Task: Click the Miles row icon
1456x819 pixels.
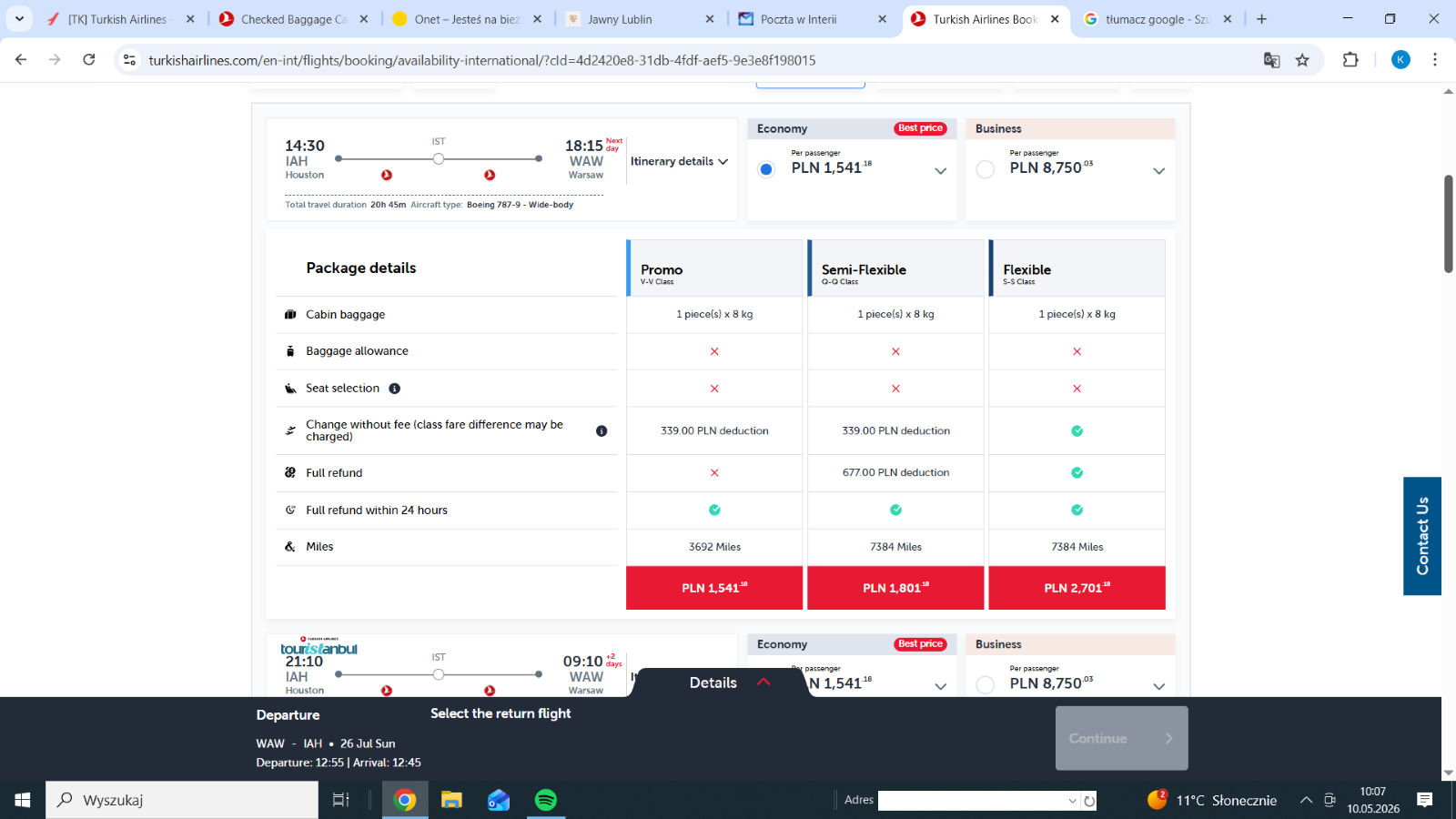Action: (290, 547)
